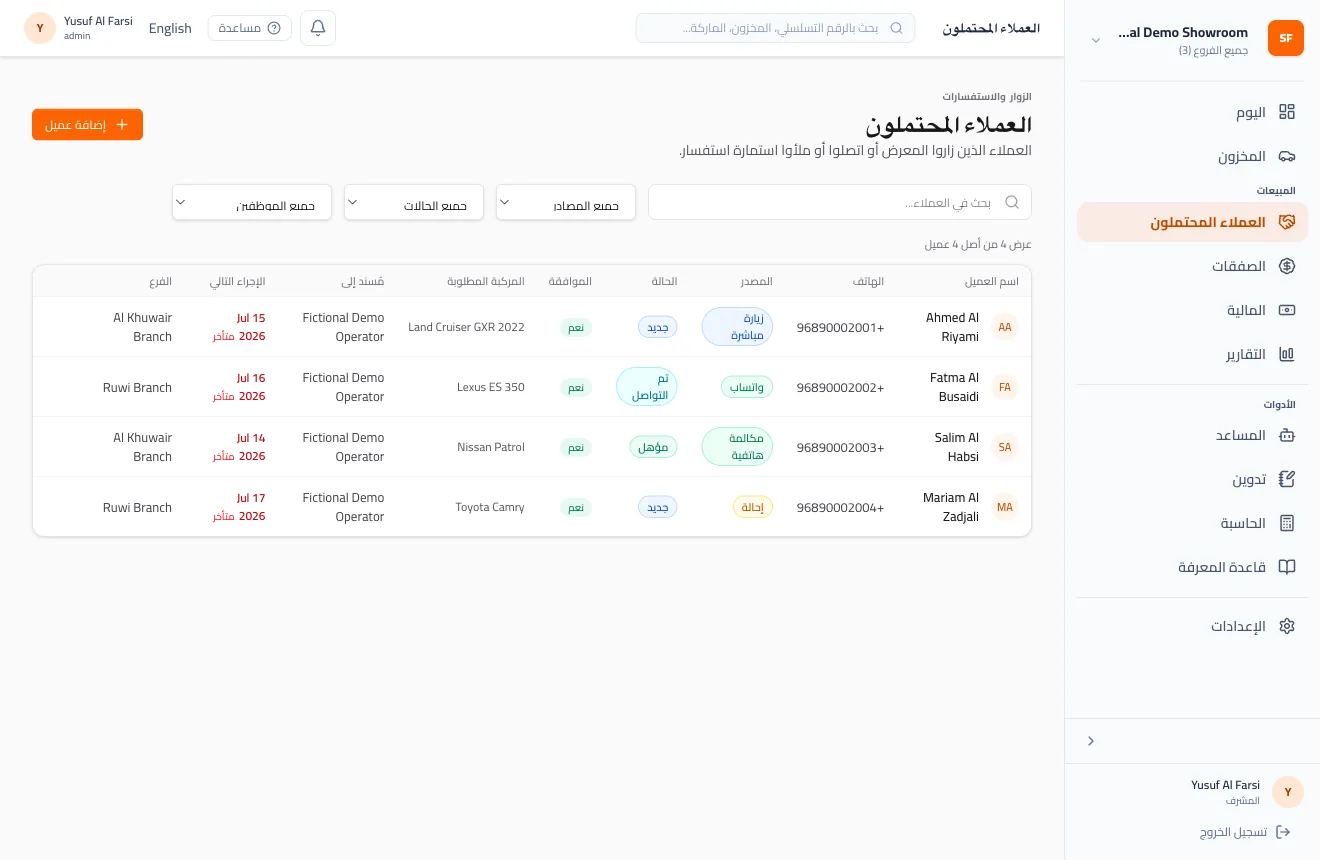Click the knowledge base book icon

point(1287,567)
